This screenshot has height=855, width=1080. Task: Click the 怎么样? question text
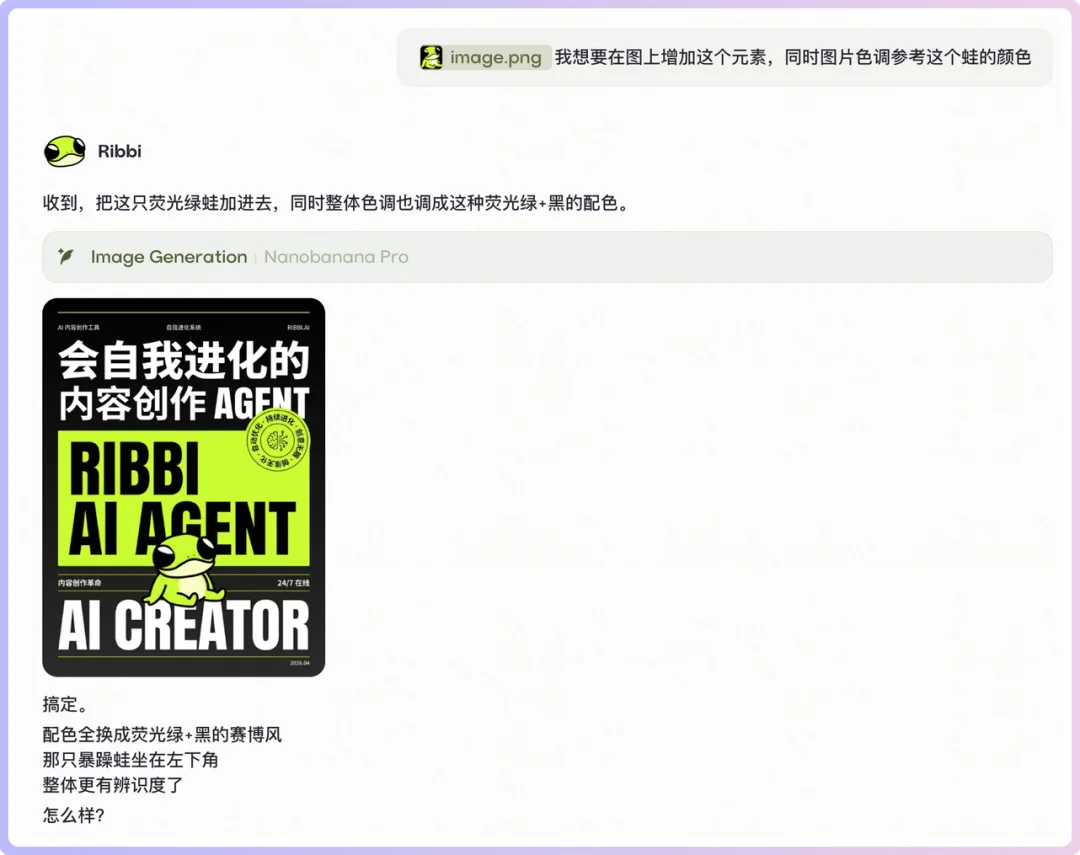(73, 815)
